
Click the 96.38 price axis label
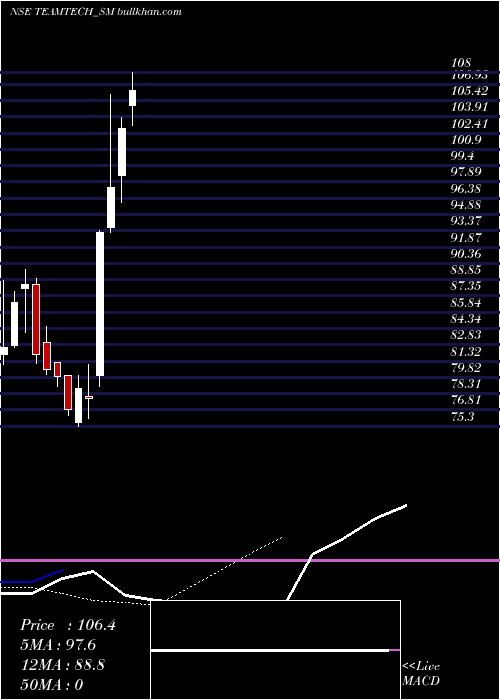[466, 189]
